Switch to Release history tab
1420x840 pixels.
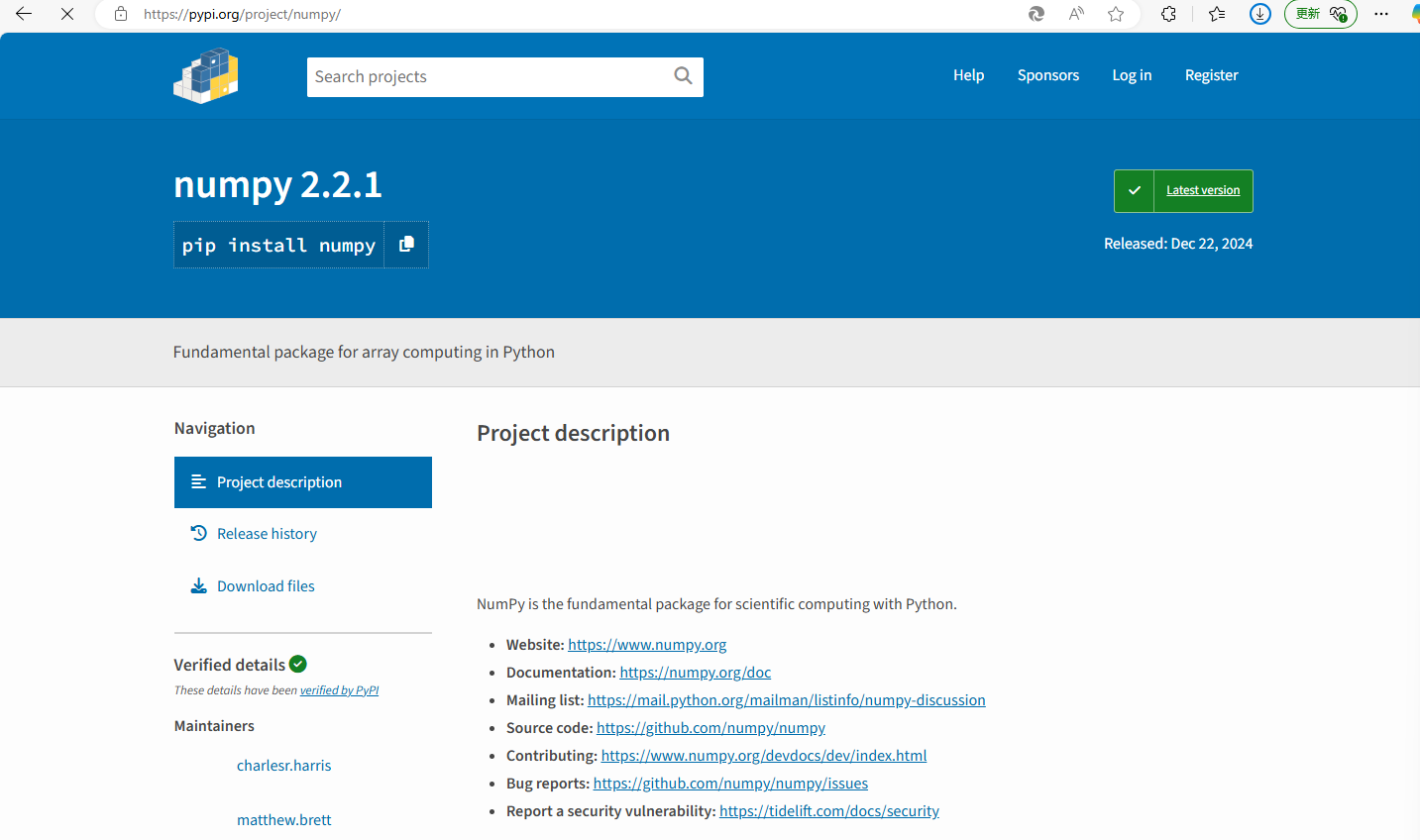303,534
